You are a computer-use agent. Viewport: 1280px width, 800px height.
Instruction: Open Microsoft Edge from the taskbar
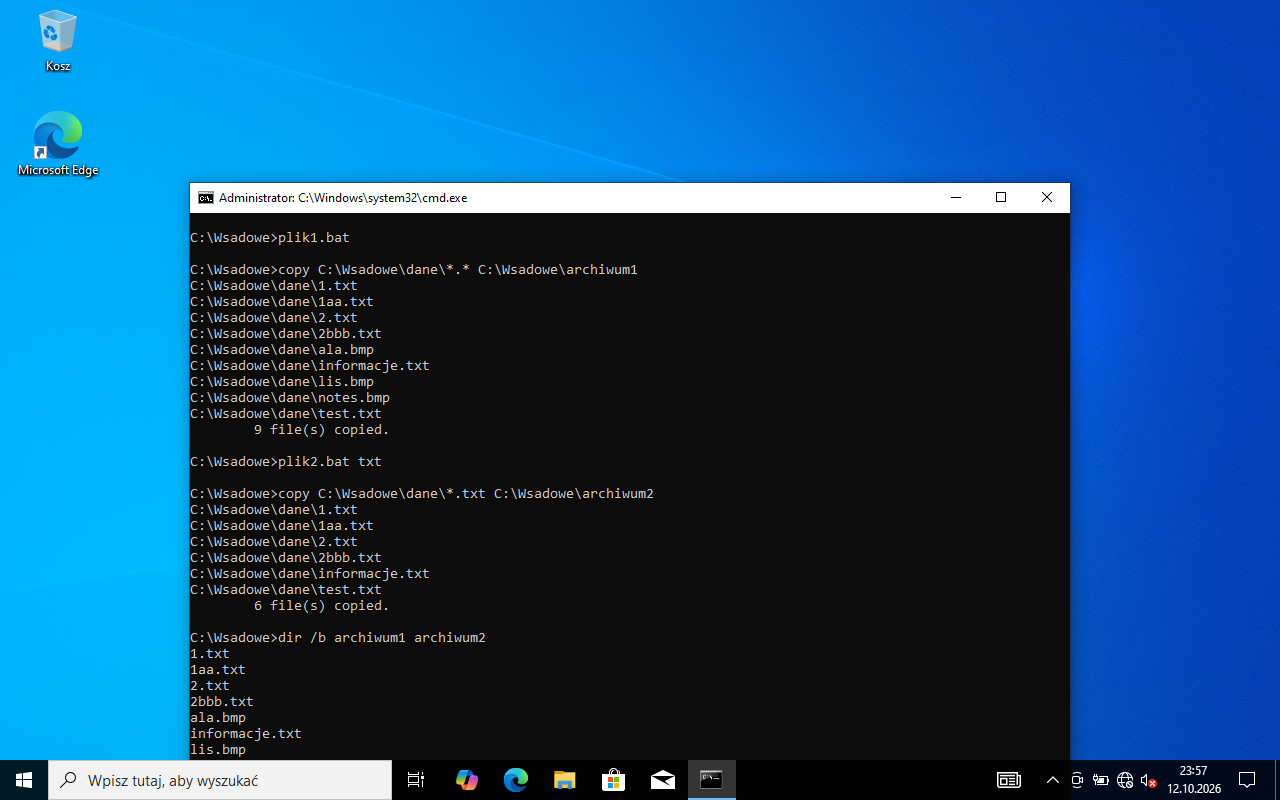(x=515, y=780)
